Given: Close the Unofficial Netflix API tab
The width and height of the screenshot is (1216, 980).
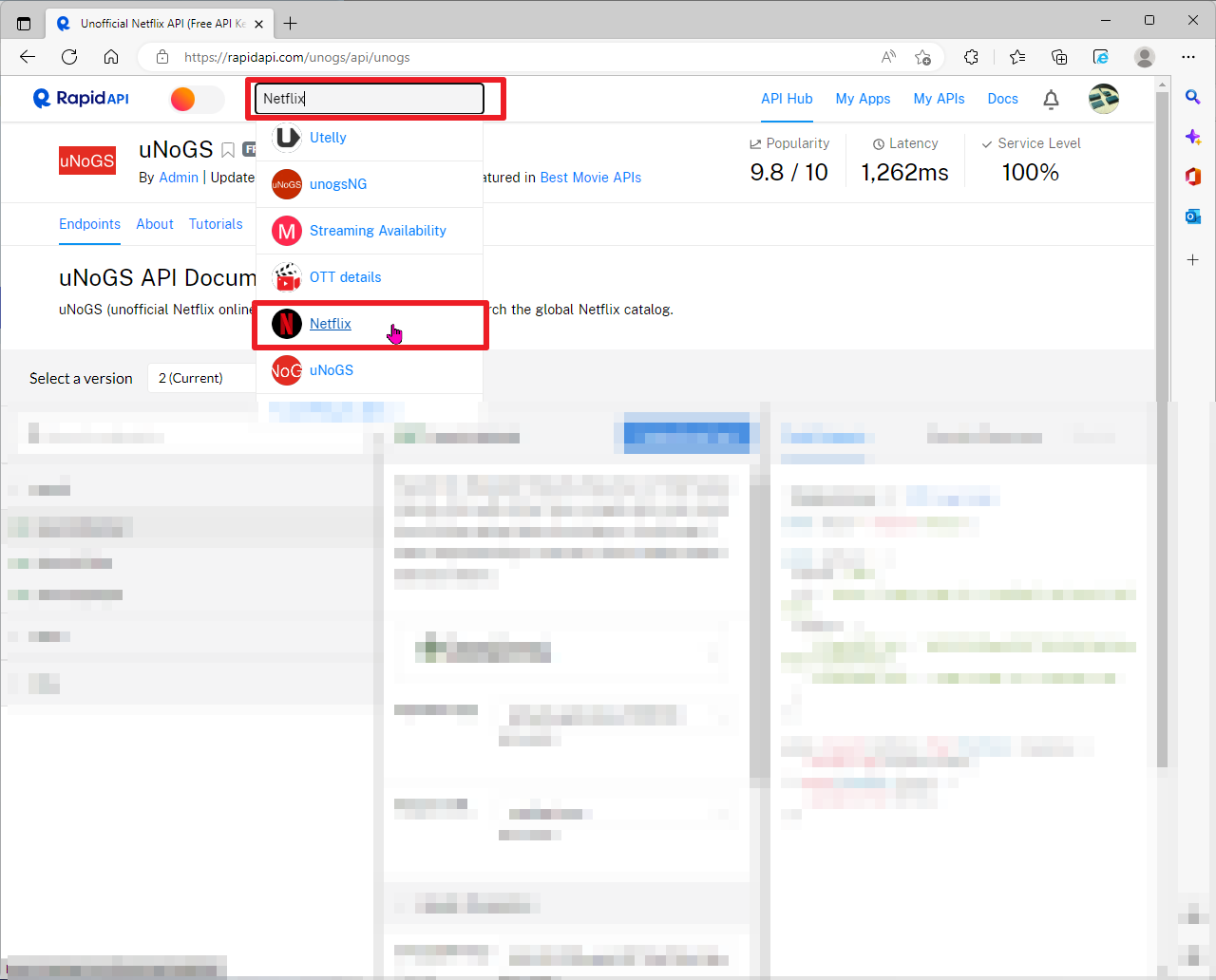Looking at the screenshot, I should pos(259,24).
